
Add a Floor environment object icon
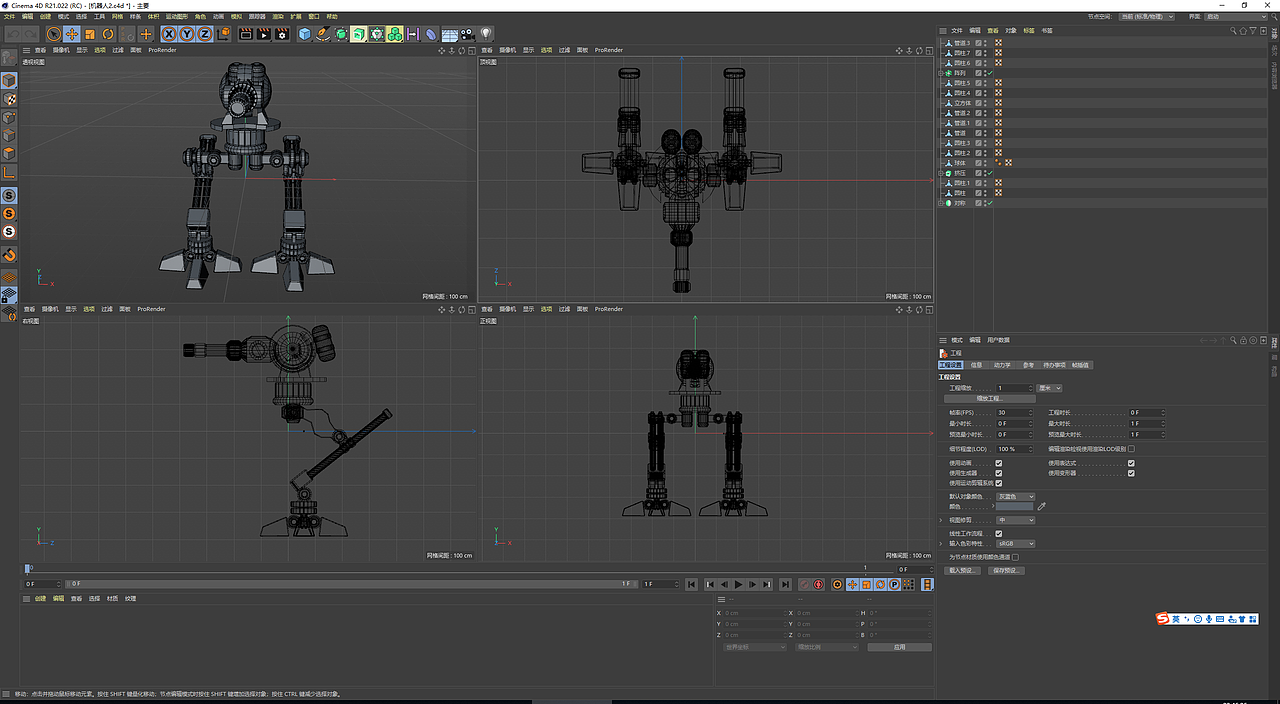tap(449, 34)
